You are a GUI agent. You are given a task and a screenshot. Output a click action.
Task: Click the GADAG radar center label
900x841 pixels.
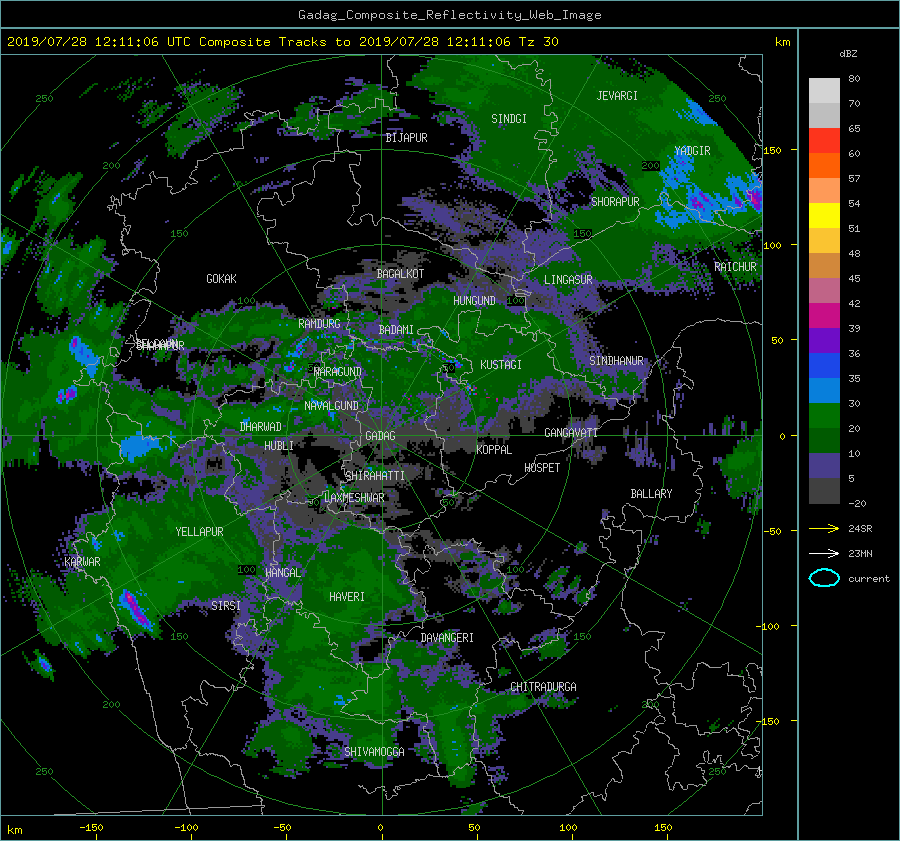click(x=380, y=436)
